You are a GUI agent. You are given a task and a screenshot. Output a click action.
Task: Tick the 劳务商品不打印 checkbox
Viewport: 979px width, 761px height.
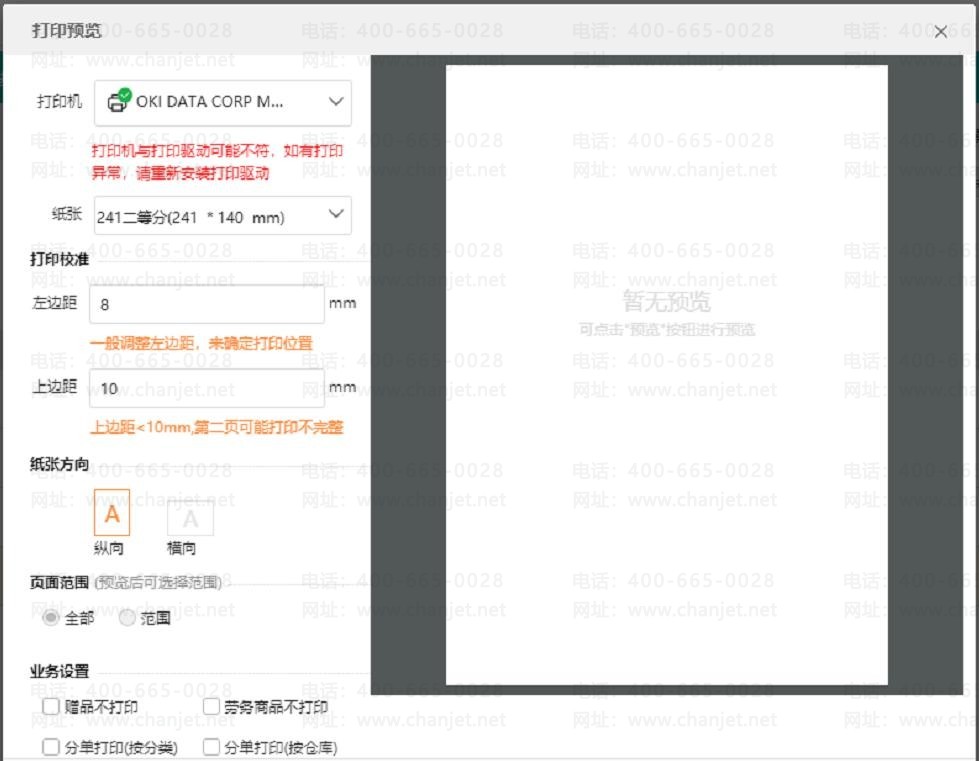click(x=211, y=707)
